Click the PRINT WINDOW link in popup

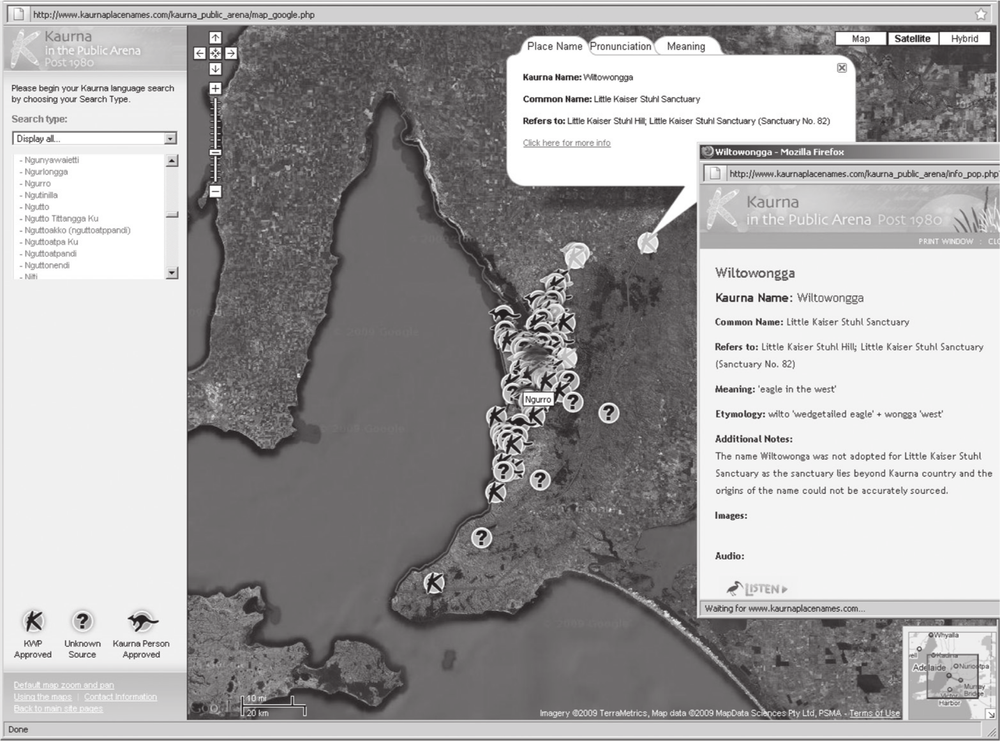946,242
